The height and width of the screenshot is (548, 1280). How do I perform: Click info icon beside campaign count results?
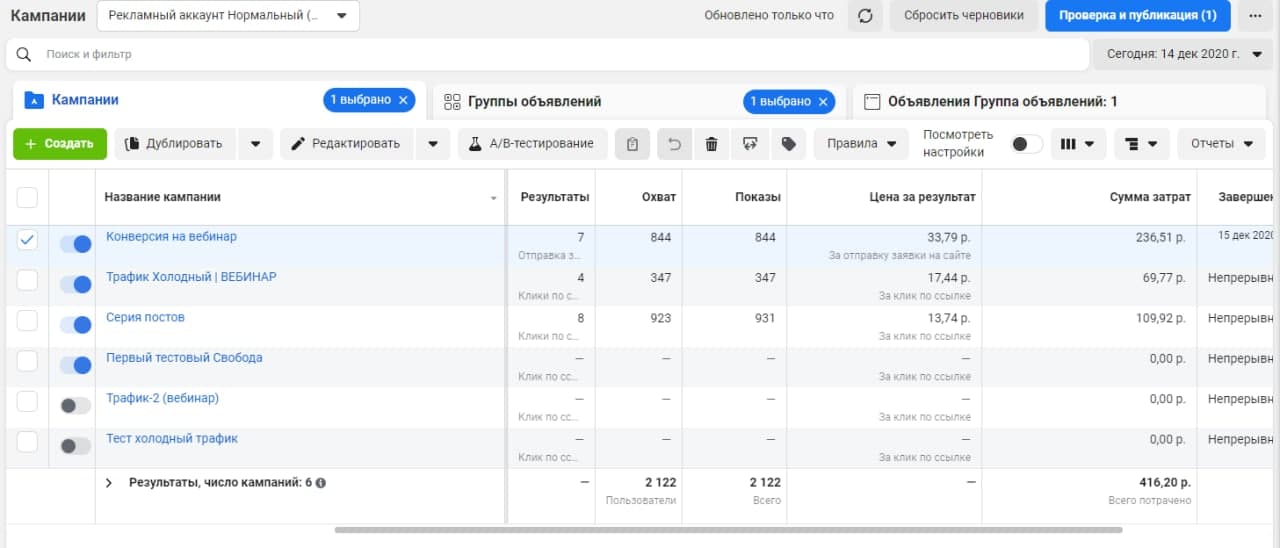(321, 482)
